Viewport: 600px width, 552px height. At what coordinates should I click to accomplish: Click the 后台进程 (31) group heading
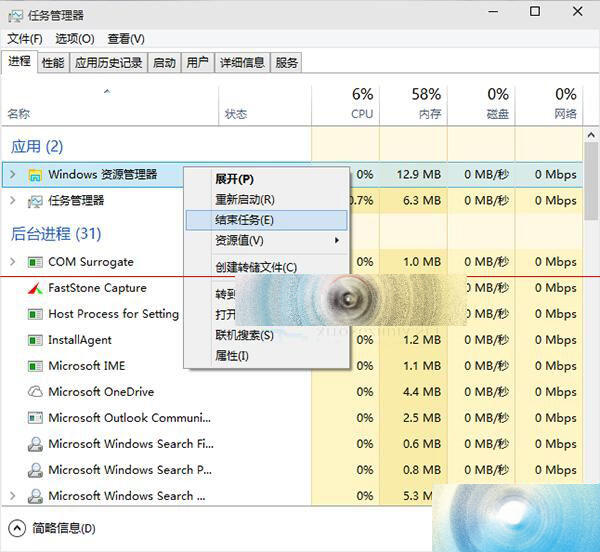pos(56,234)
